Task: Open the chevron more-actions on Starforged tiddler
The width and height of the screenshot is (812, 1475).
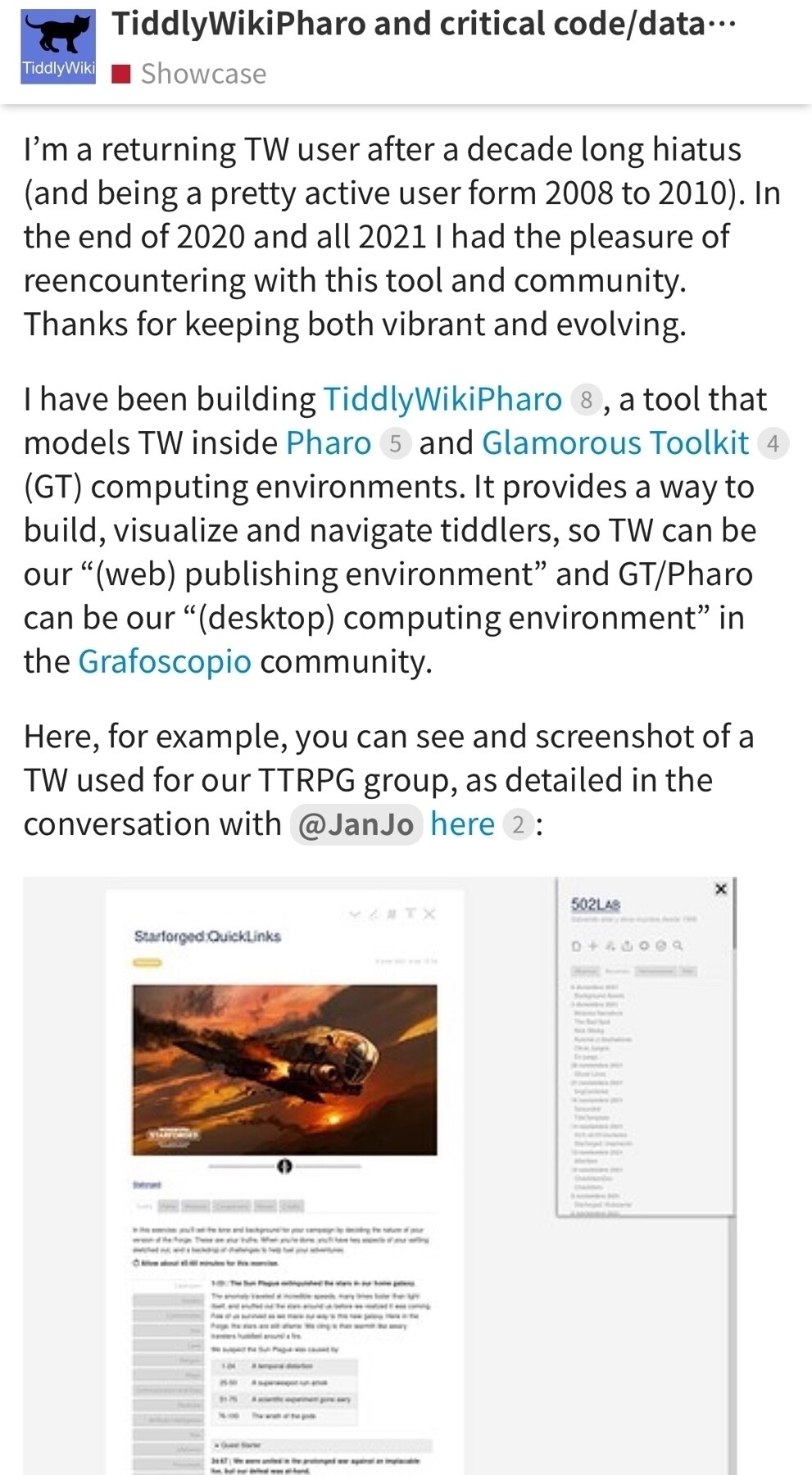Action: point(355,914)
